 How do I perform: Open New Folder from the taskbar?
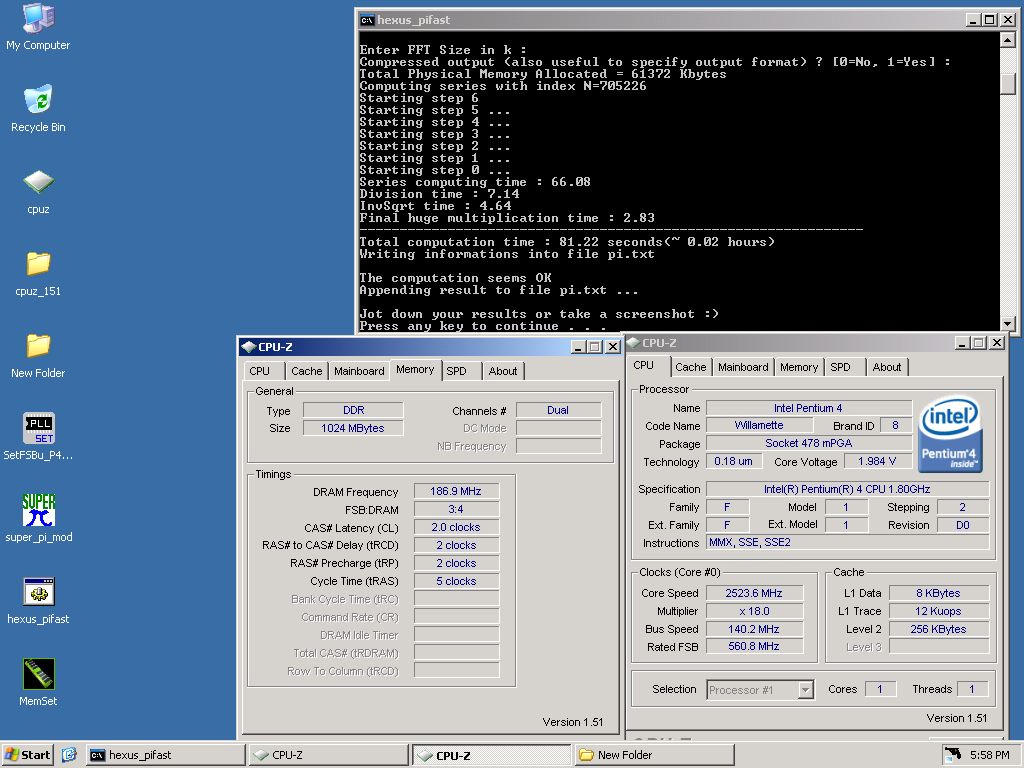click(654, 755)
